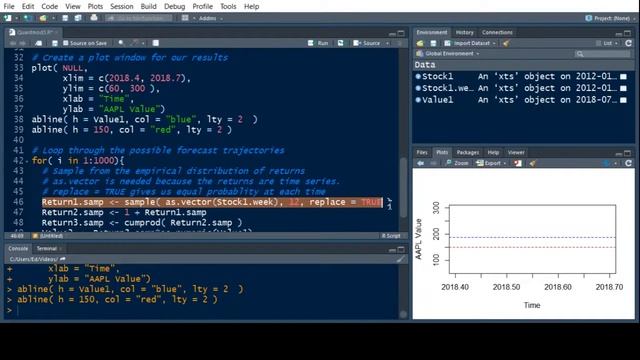Viewport: 640px width, 360px height.
Task: Open the Export plot dropdown
Action: pyautogui.click(x=491, y=163)
